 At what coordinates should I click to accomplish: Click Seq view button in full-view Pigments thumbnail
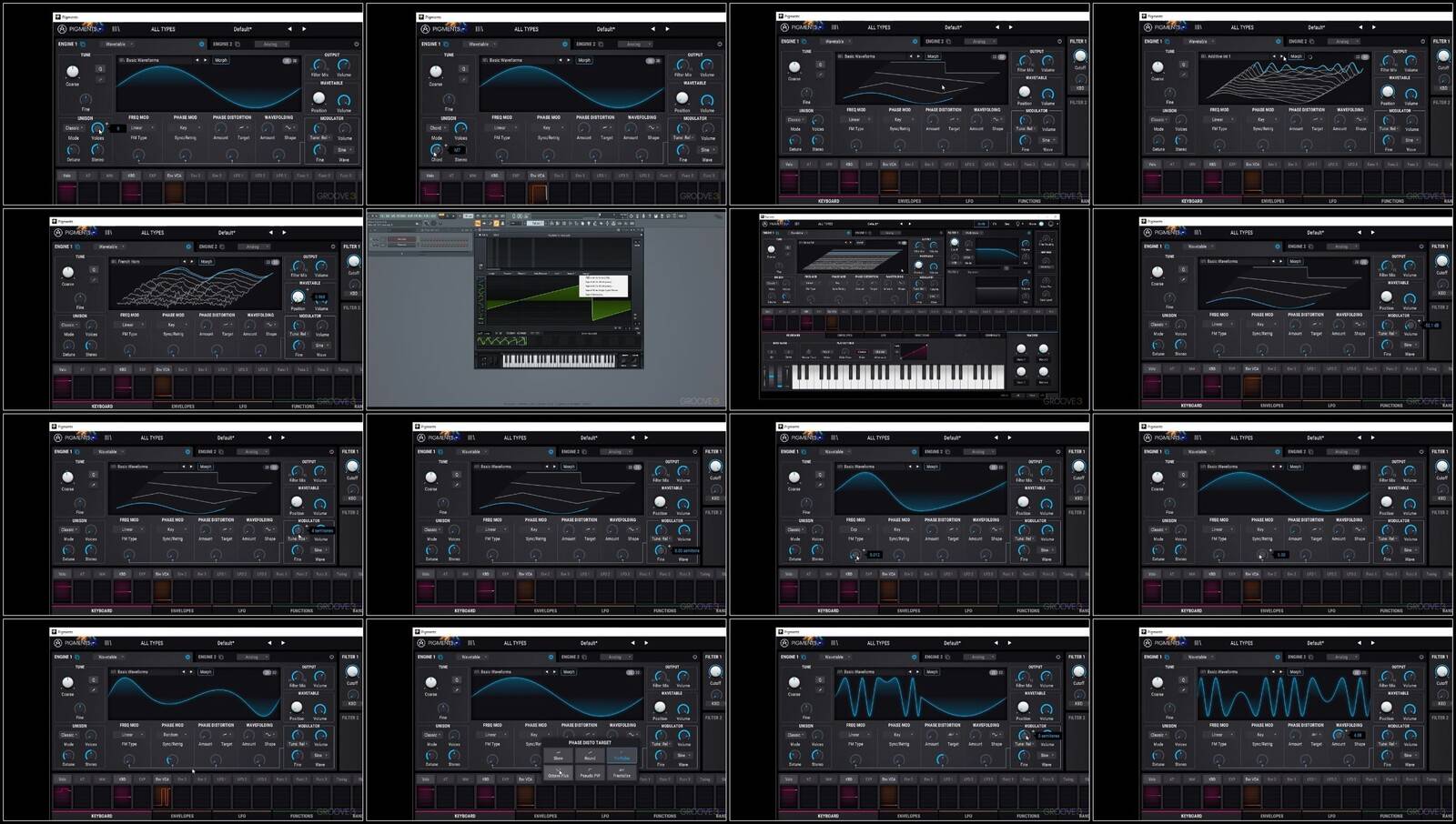pyautogui.click(x=1007, y=224)
